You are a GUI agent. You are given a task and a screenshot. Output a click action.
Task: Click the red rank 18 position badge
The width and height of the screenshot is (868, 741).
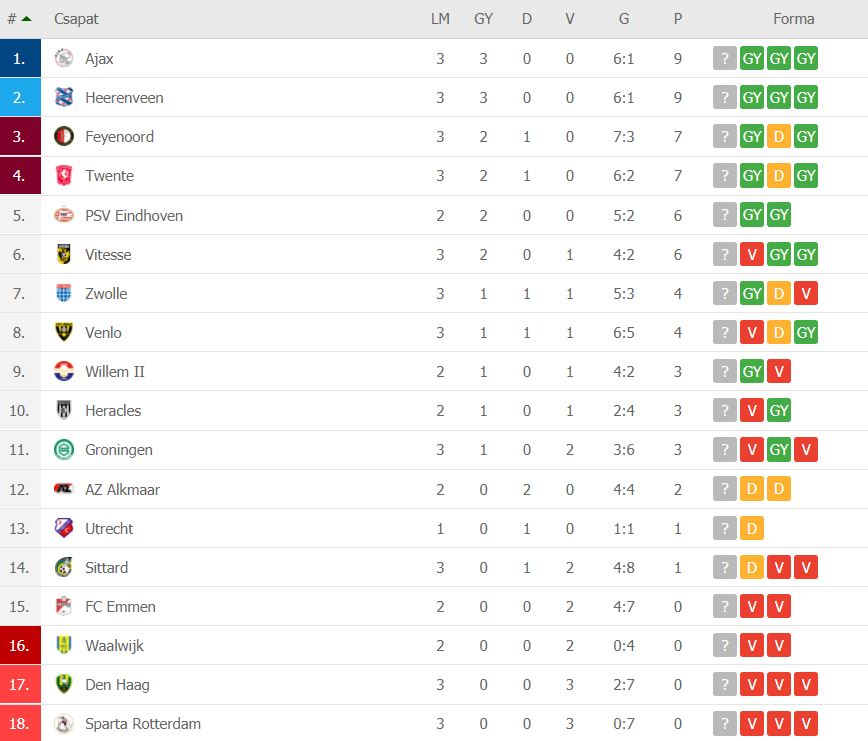[x=20, y=723]
